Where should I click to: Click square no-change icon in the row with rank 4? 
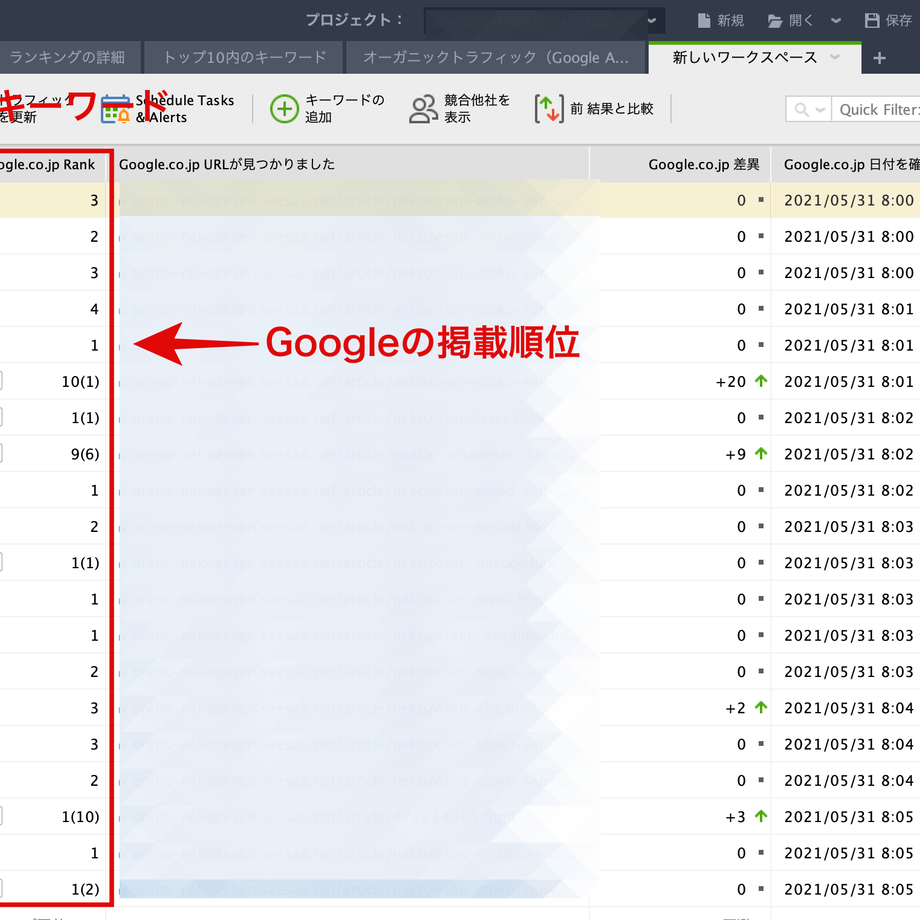click(761, 308)
